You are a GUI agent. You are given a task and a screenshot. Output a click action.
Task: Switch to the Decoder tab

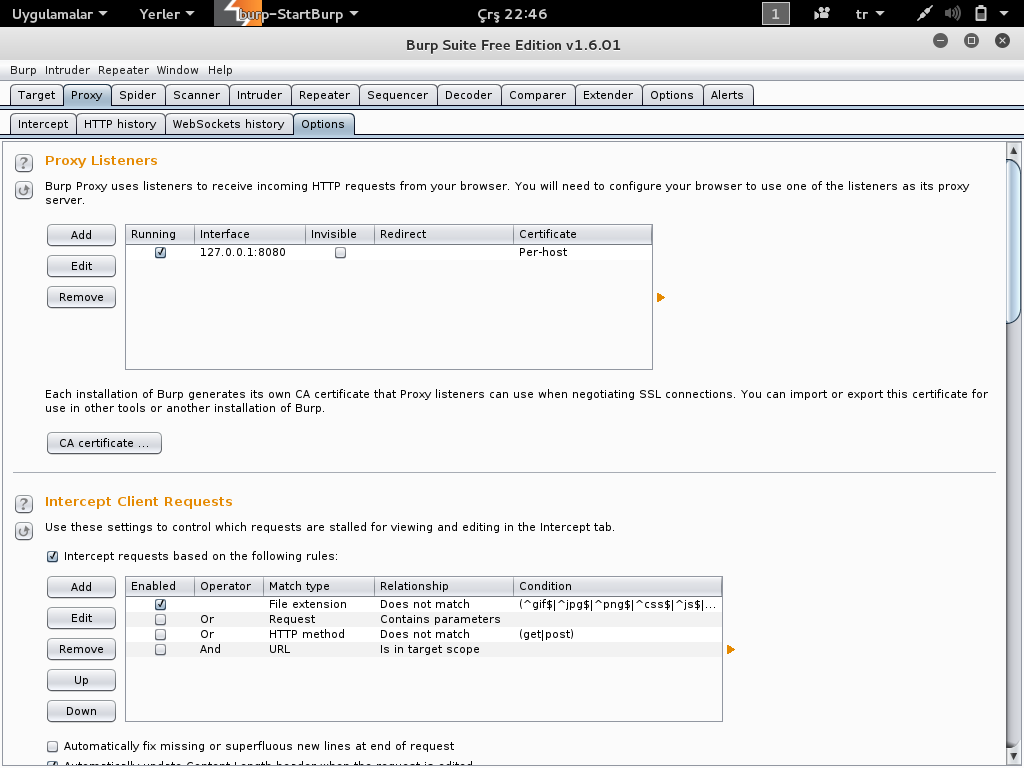[x=468, y=95]
